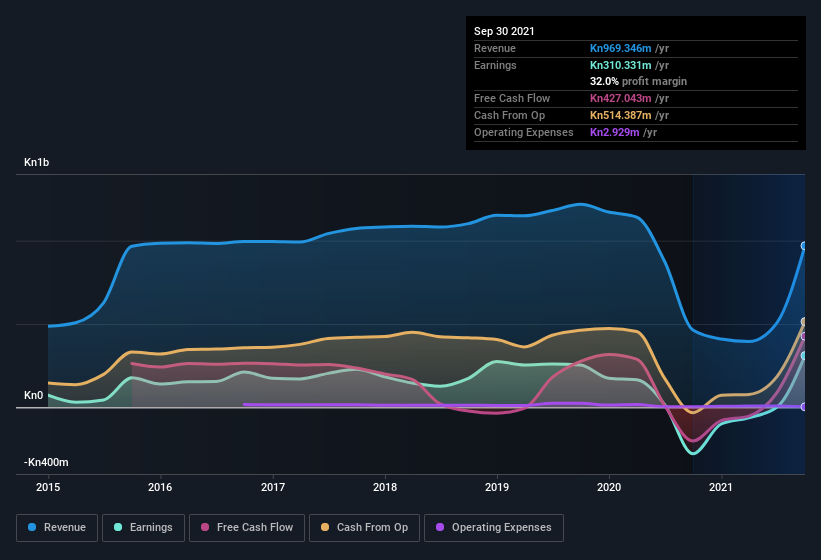Click the Kn427.043m free cash flow value
821x560 pixels.
point(620,98)
